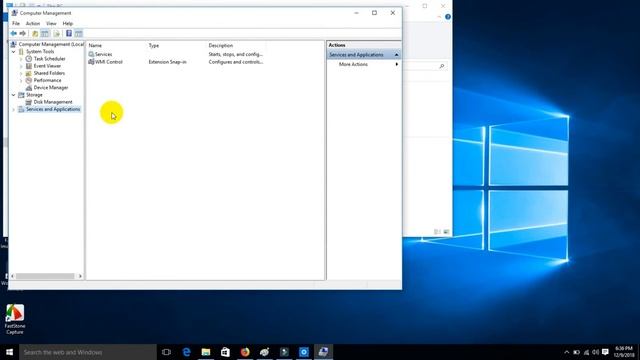Screen dimensions: 640x360
Task: Select Performance in the tree
Action: [47, 80]
